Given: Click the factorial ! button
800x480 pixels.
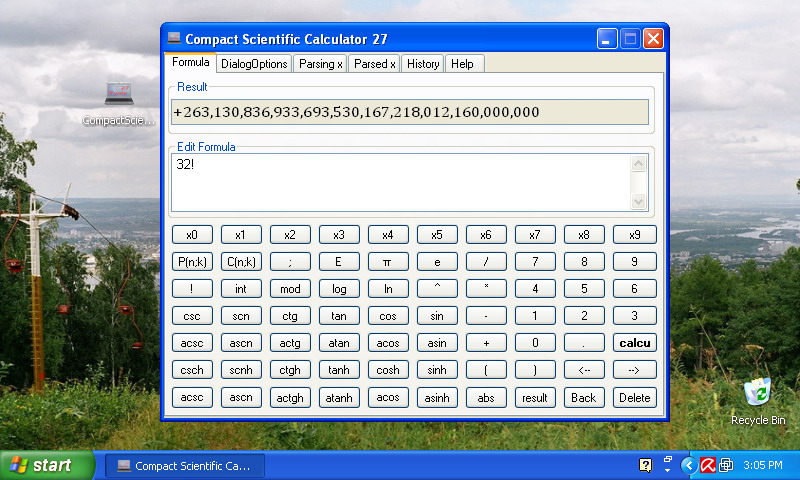Looking at the screenshot, I should (192, 289).
